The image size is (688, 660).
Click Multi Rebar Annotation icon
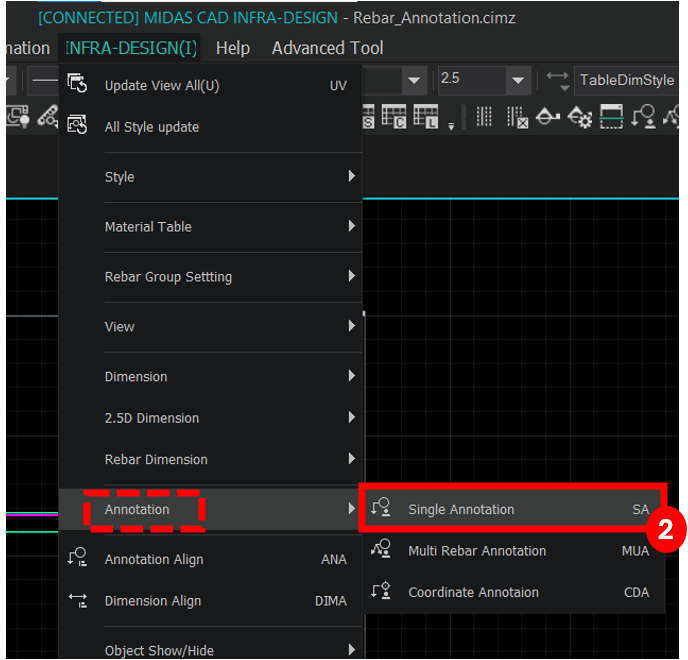[380, 549]
